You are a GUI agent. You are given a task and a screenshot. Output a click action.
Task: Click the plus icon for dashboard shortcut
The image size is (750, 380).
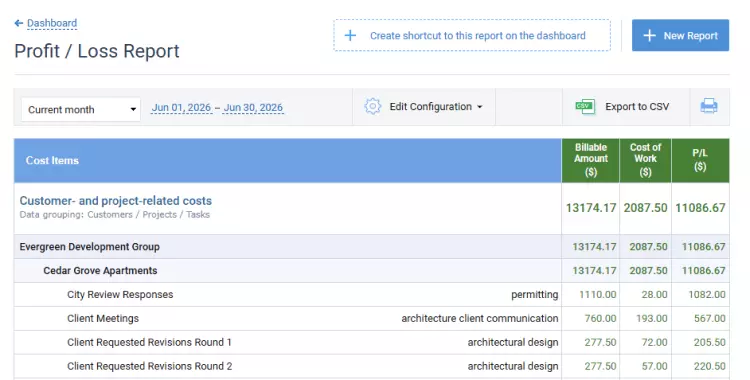[x=350, y=35]
